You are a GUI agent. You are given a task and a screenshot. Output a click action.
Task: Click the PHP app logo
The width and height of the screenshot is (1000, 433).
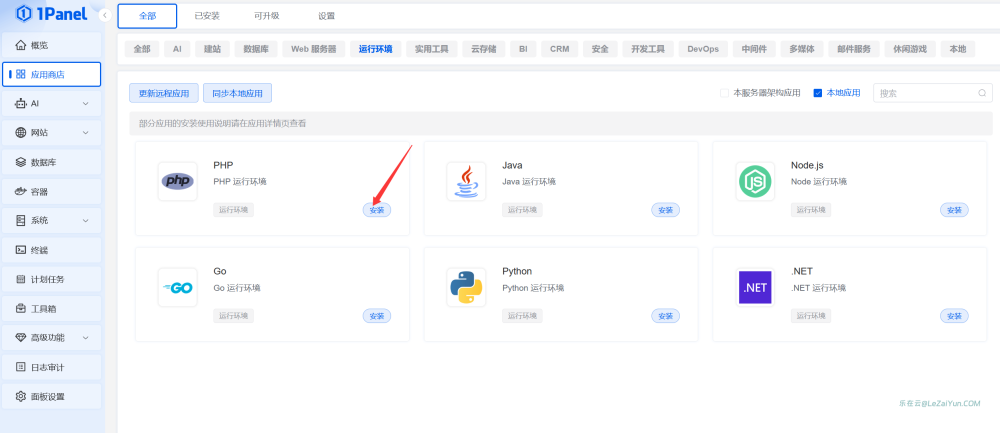(x=177, y=182)
